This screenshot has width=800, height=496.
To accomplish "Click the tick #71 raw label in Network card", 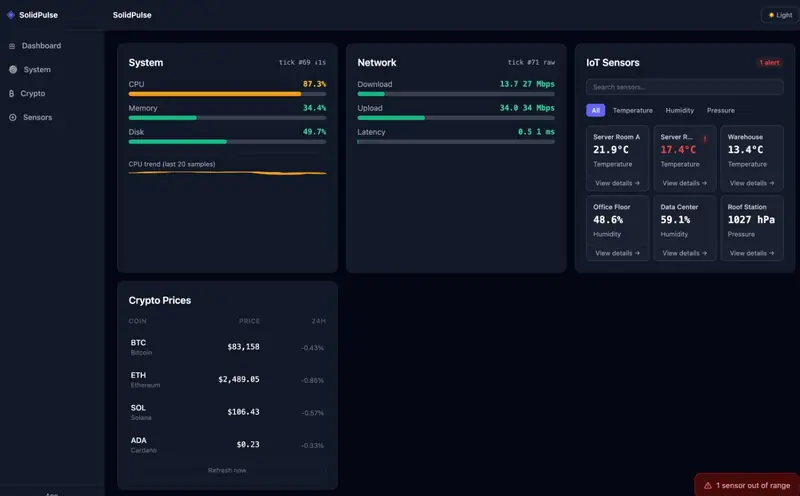I will point(531,62).
